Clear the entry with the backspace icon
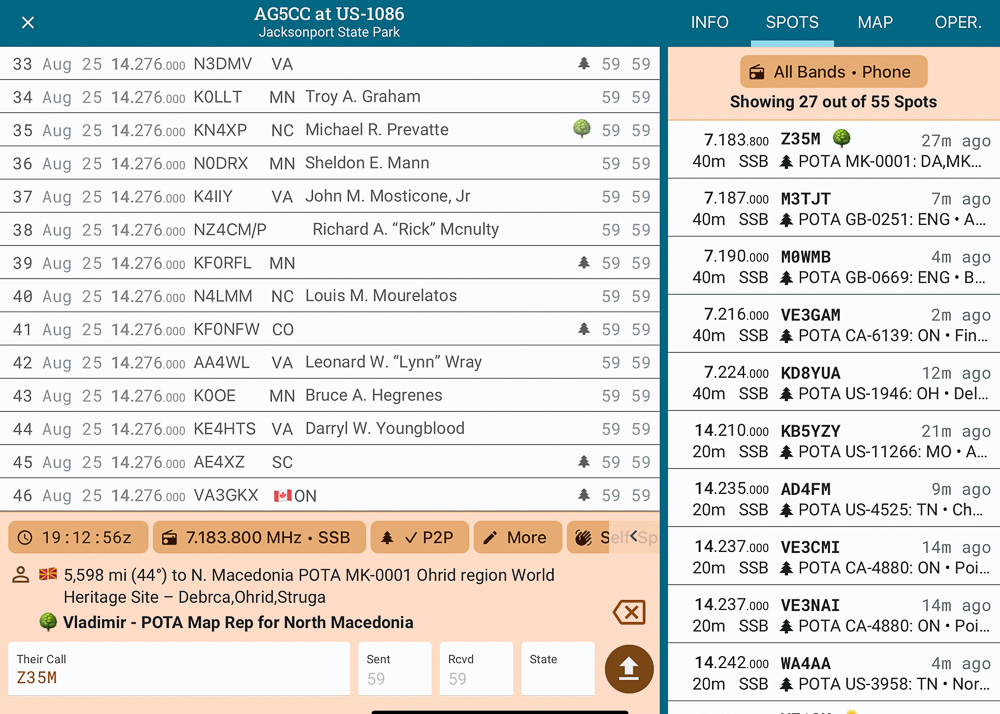 click(629, 612)
